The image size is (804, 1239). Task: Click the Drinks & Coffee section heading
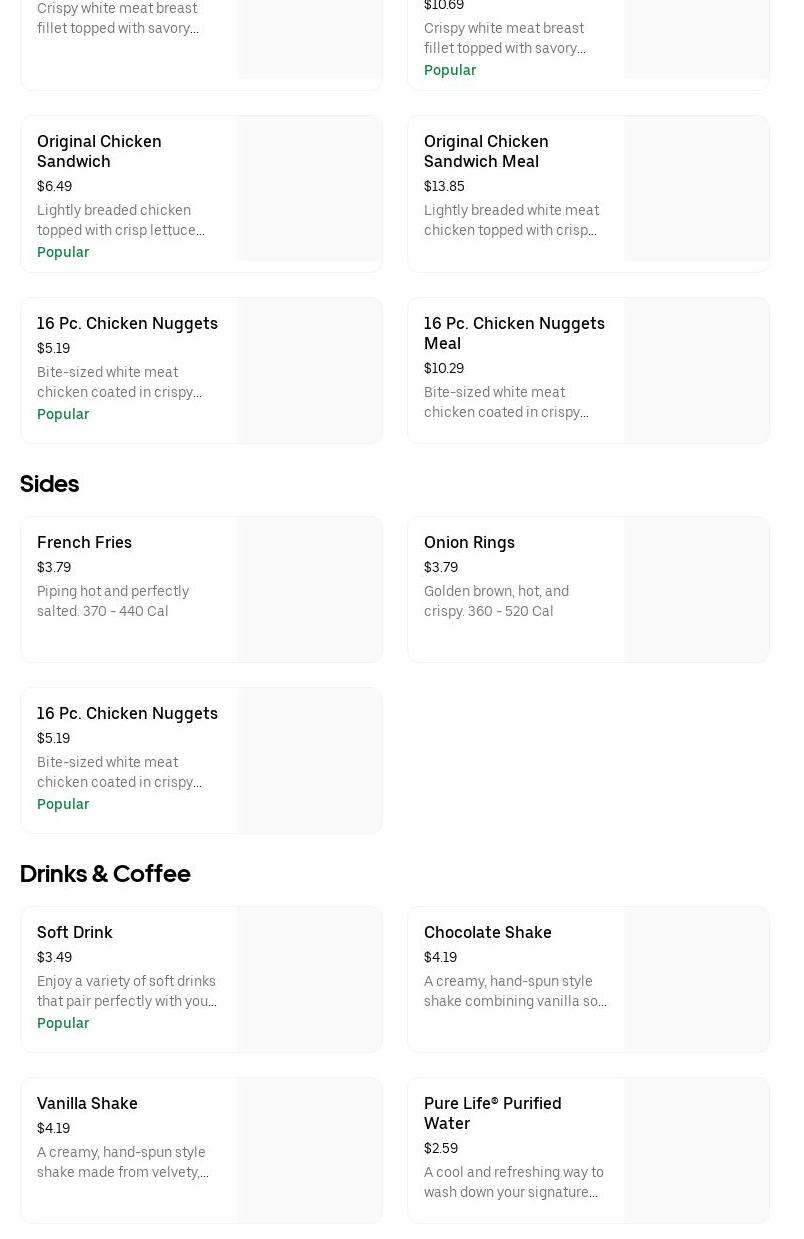[x=105, y=874]
